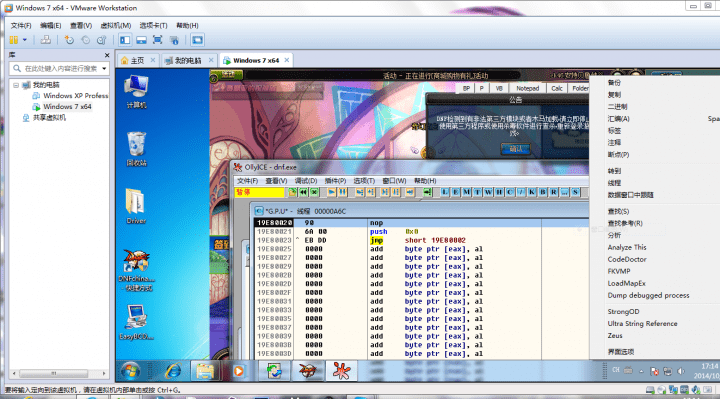Select Windows XP Professional in library tree

pyautogui.click(x=75, y=96)
